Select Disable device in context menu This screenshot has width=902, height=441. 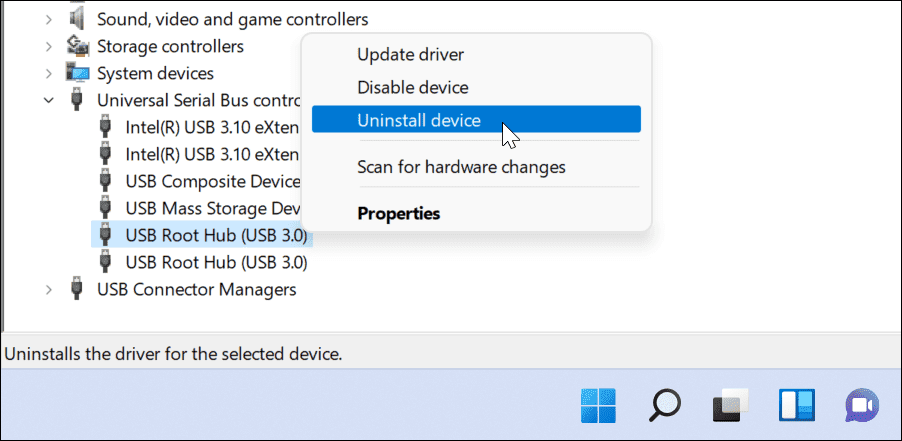[x=412, y=88]
